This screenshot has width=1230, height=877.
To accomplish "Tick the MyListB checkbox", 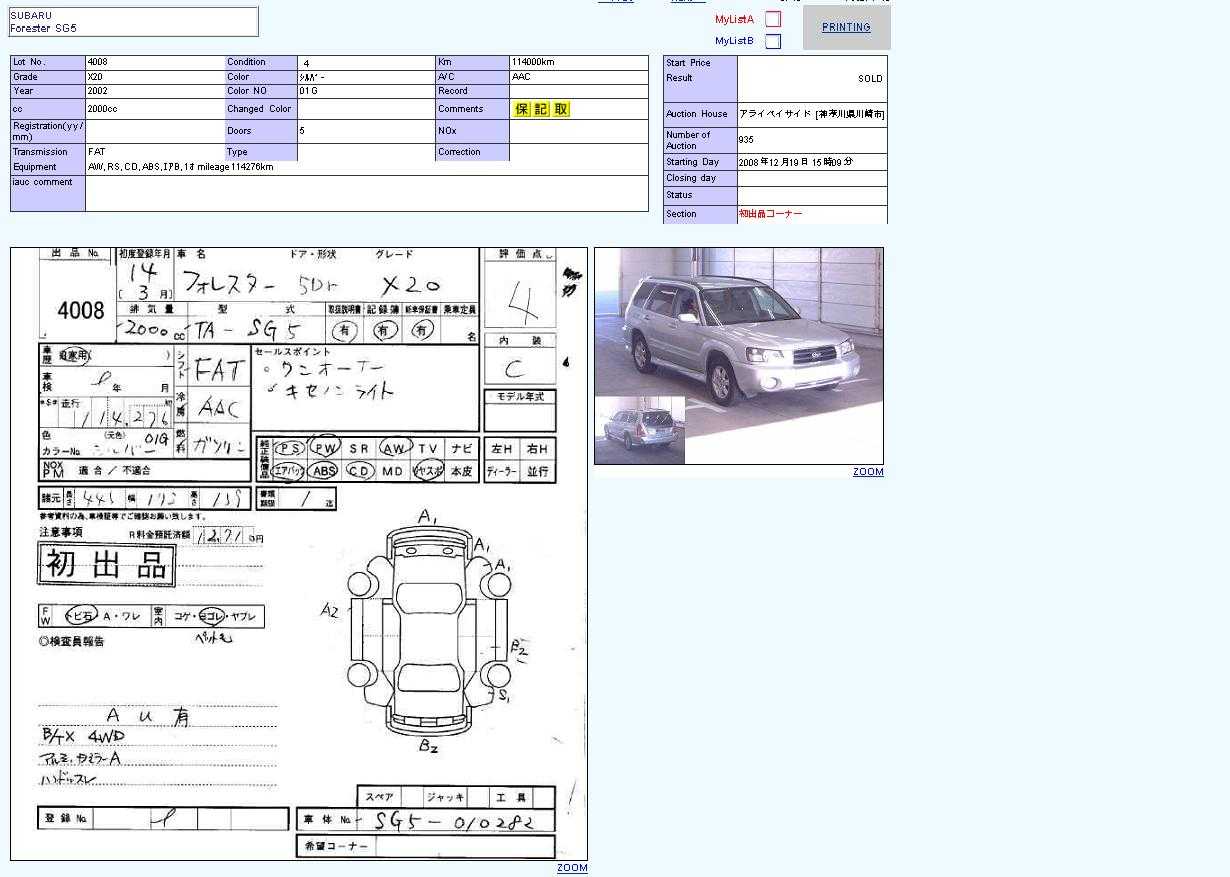I will point(773,41).
